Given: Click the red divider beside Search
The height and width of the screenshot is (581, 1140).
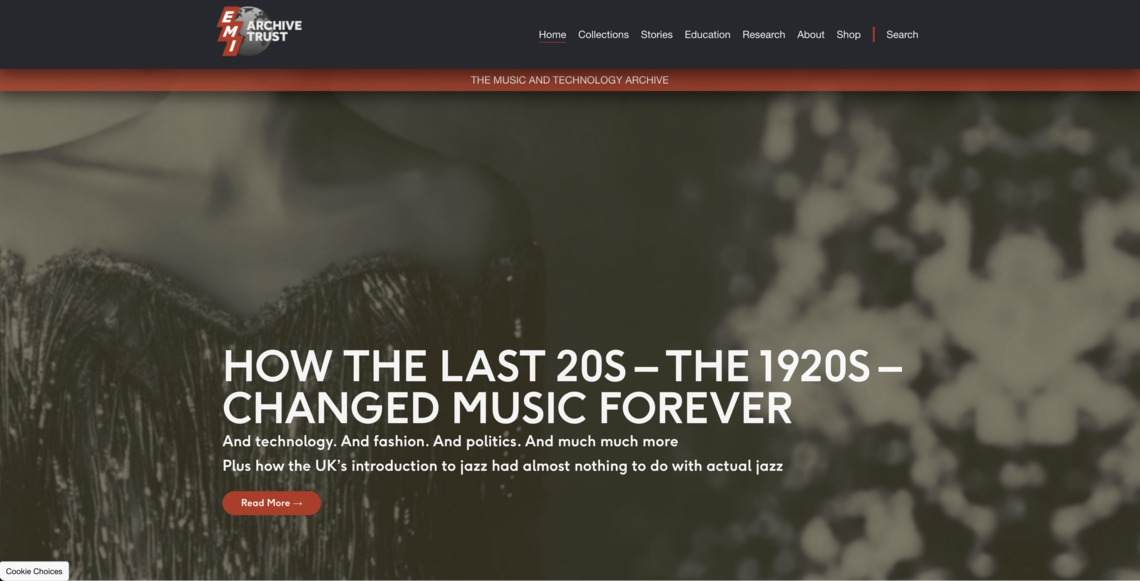Looking at the screenshot, I should pyautogui.click(x=873, y=34).
